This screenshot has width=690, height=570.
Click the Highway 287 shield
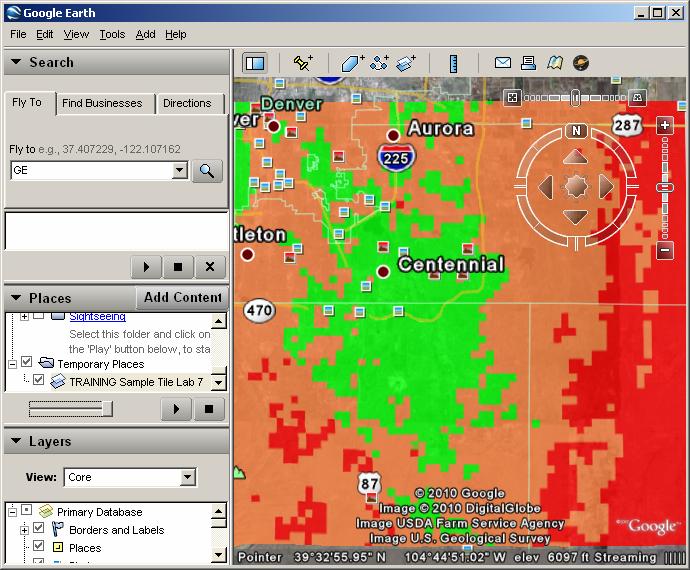627,125
